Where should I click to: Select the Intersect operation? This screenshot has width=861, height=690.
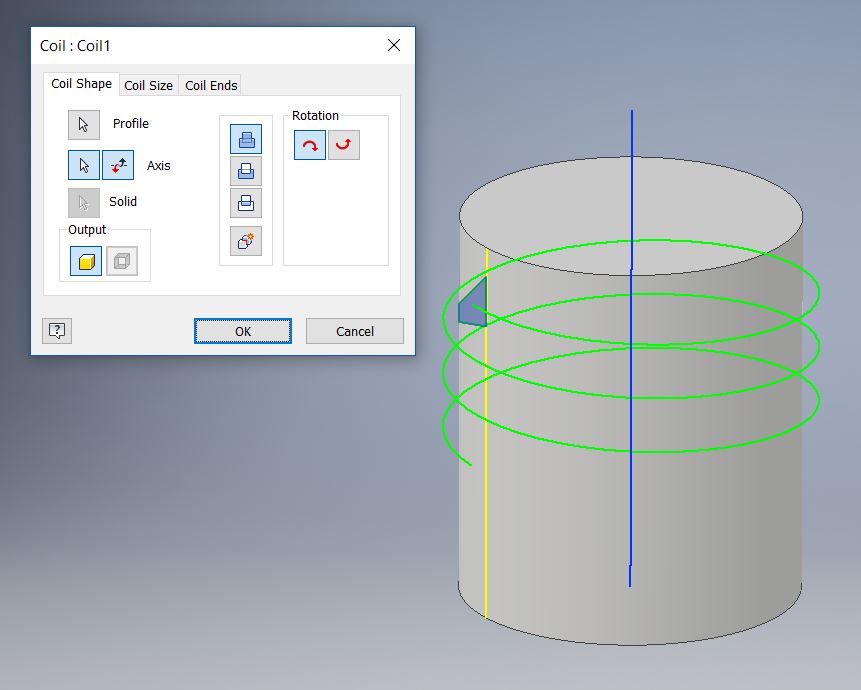click(244, 202)
